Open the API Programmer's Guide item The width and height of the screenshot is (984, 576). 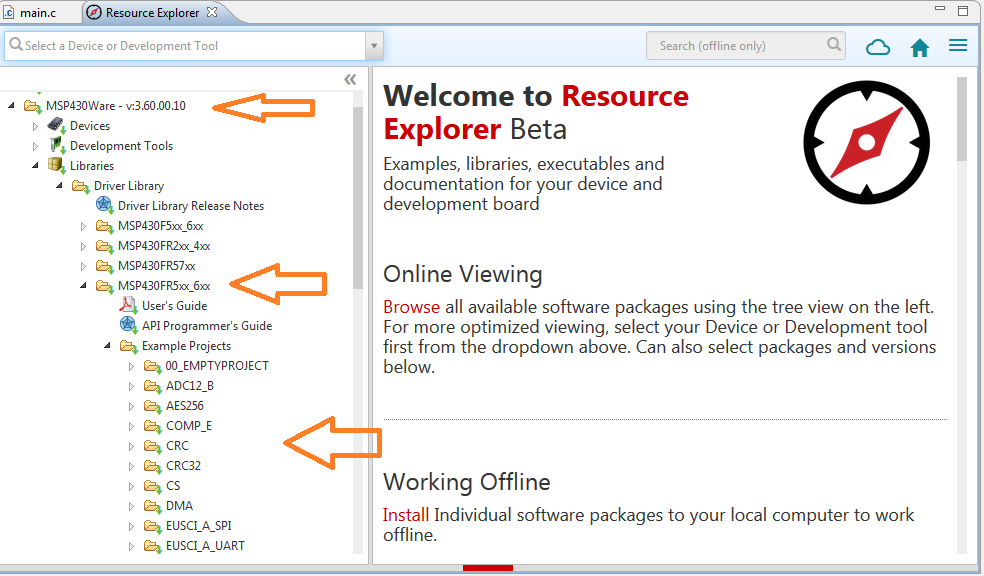point(207,326)
